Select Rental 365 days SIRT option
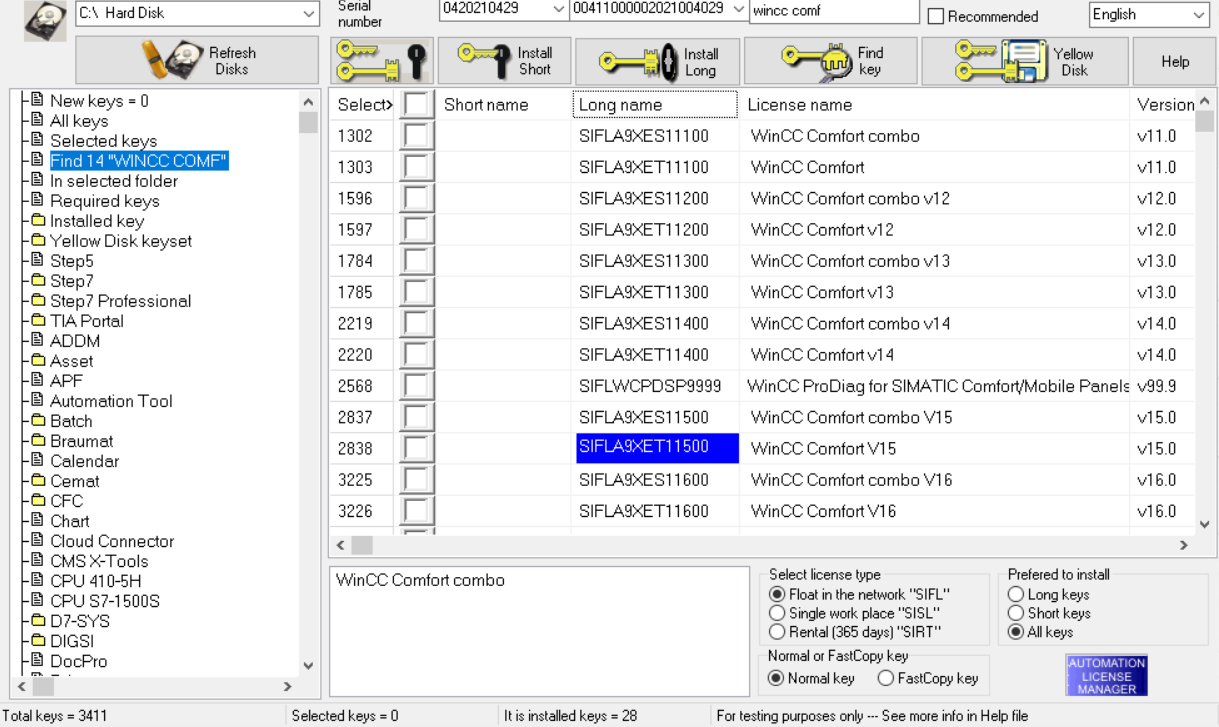1219x727 pixels. (777, 632)
